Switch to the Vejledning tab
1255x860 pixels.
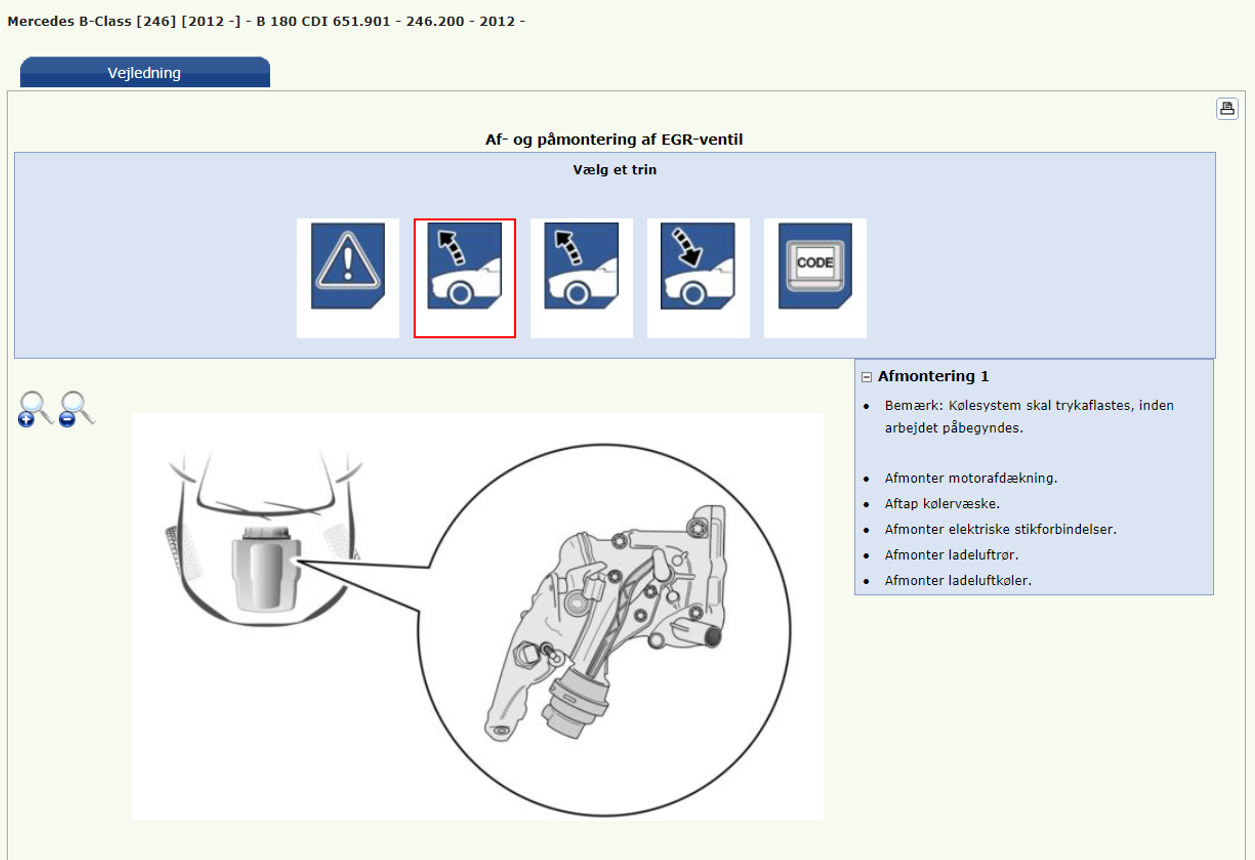point(144,73)
